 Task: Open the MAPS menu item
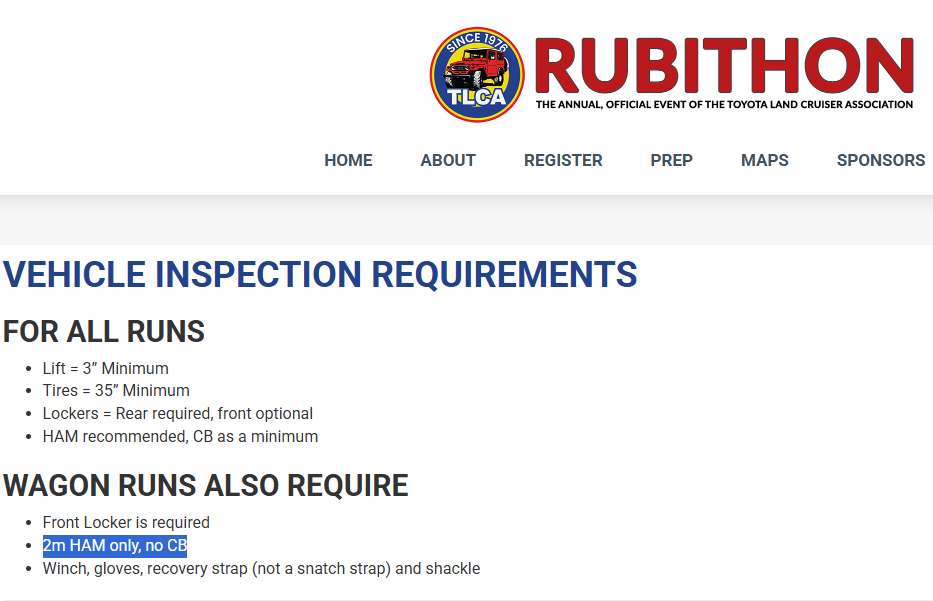click(x=765, y=160)
